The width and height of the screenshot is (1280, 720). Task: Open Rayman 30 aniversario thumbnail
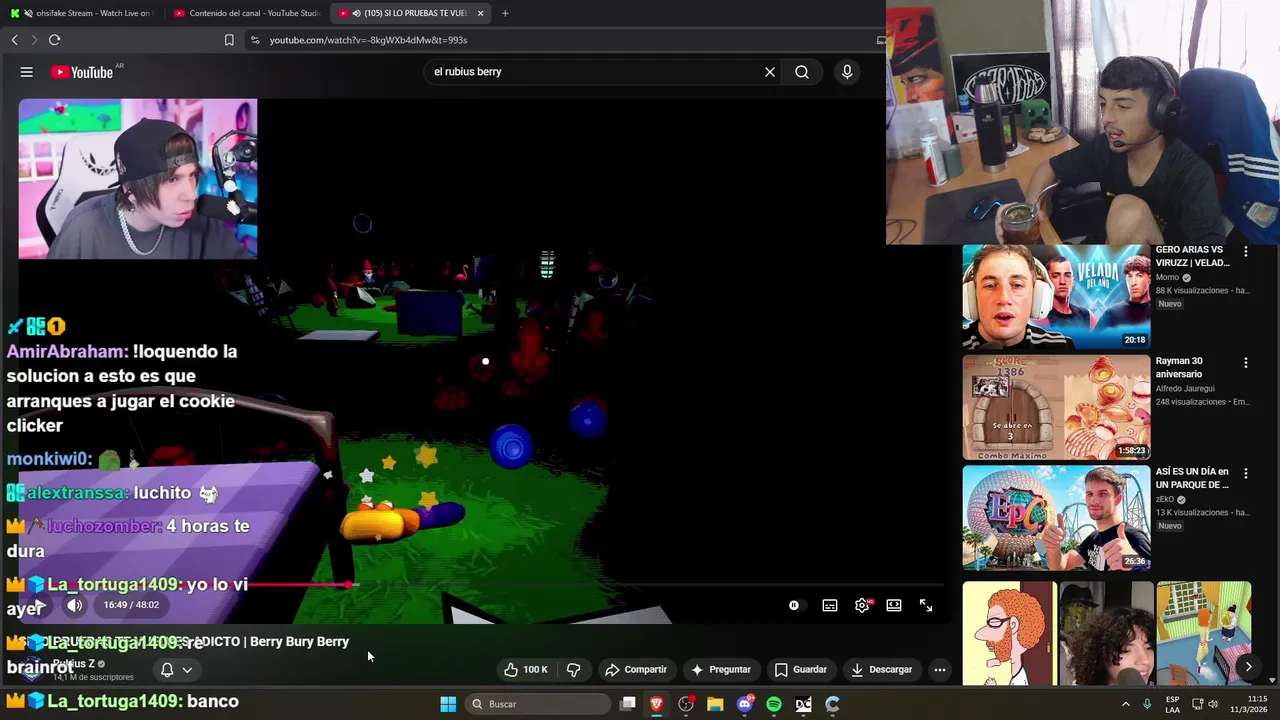pyautogui.click(x=1056, y=407)
